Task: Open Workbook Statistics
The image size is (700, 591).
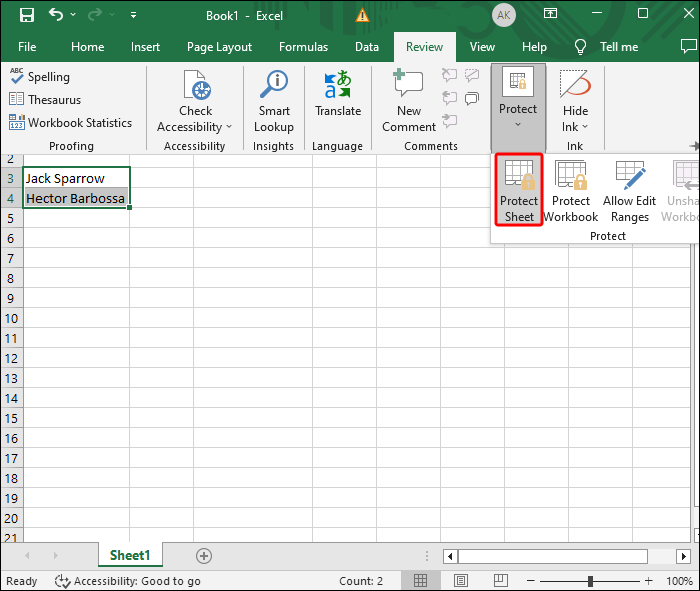Action: pos(70,123)
